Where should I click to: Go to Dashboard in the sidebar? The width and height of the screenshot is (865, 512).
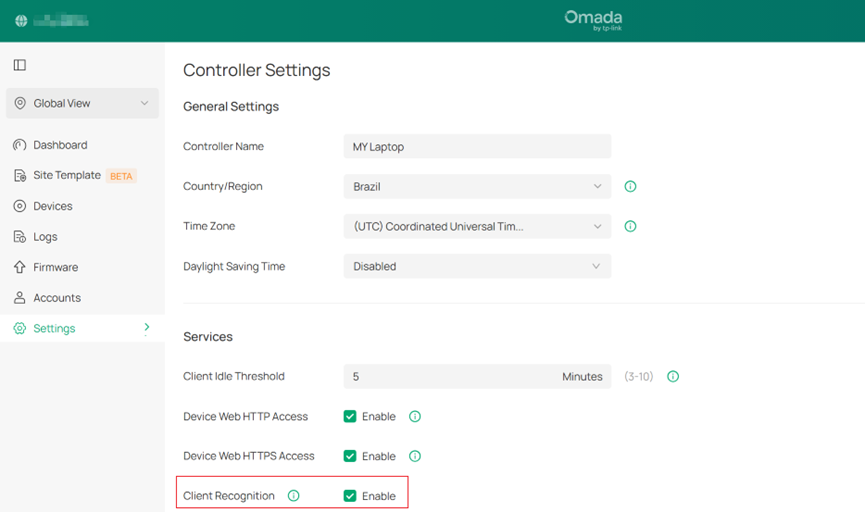pos(60,145)
